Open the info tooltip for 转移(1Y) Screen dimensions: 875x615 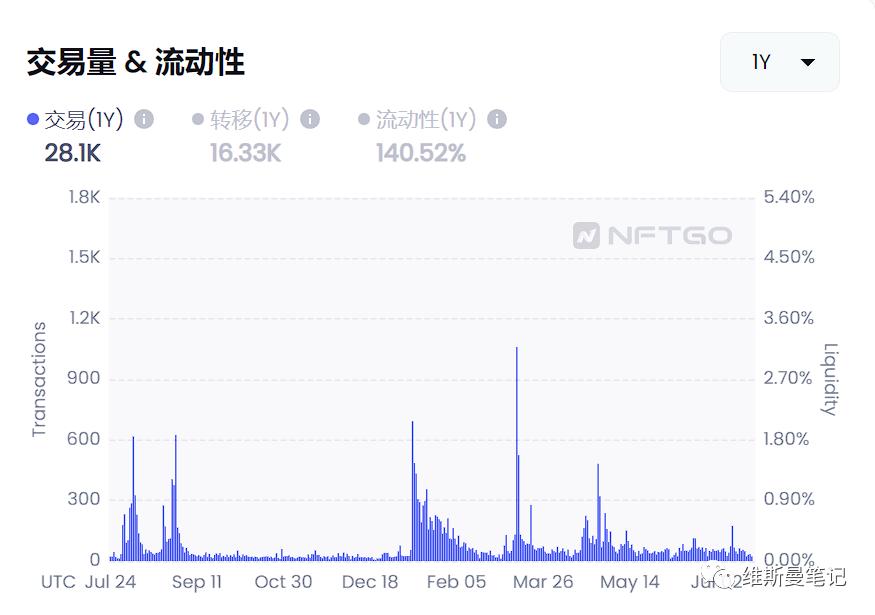coord(309,118)
